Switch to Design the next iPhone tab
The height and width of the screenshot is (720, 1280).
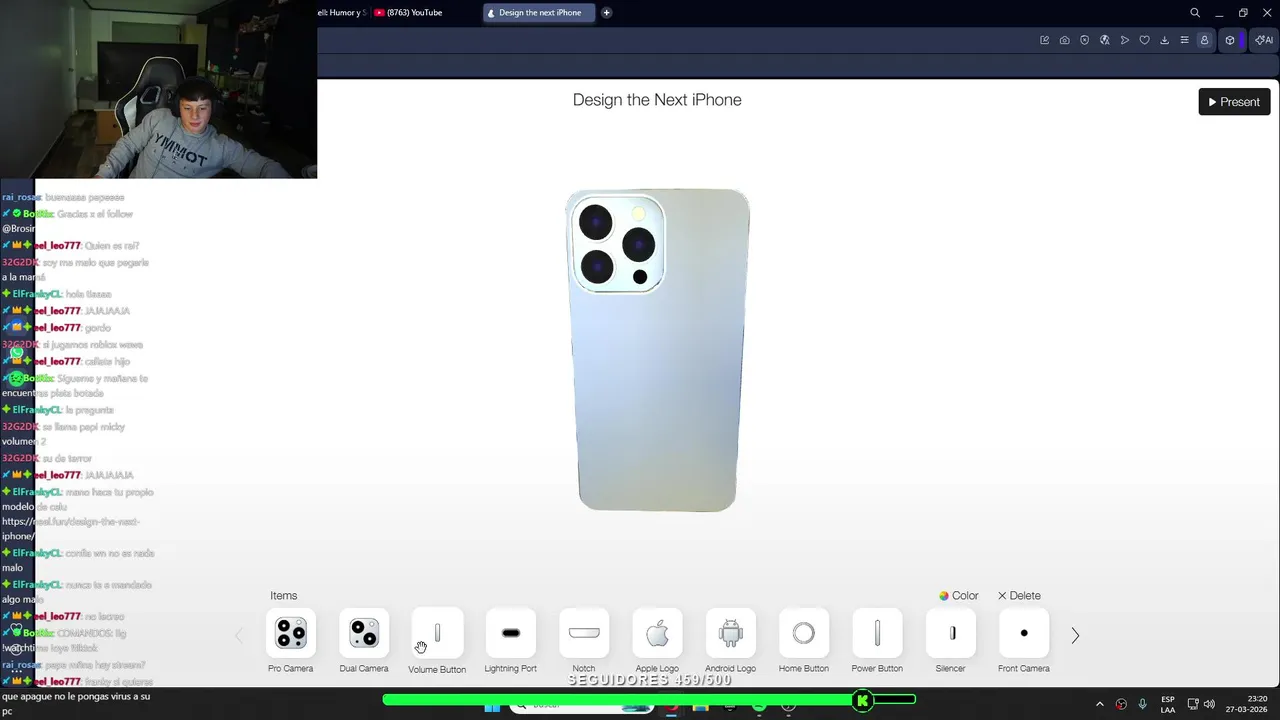click(539, 13)
